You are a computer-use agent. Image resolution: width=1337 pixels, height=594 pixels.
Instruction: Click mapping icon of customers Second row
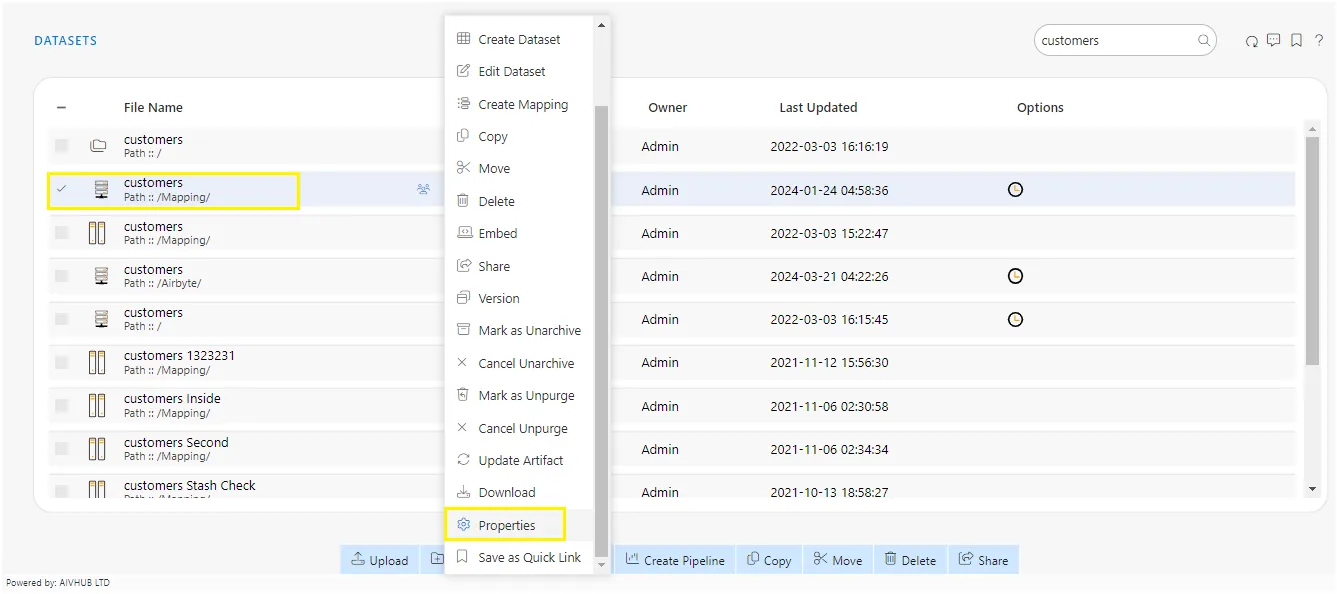[x=97, y=449]
